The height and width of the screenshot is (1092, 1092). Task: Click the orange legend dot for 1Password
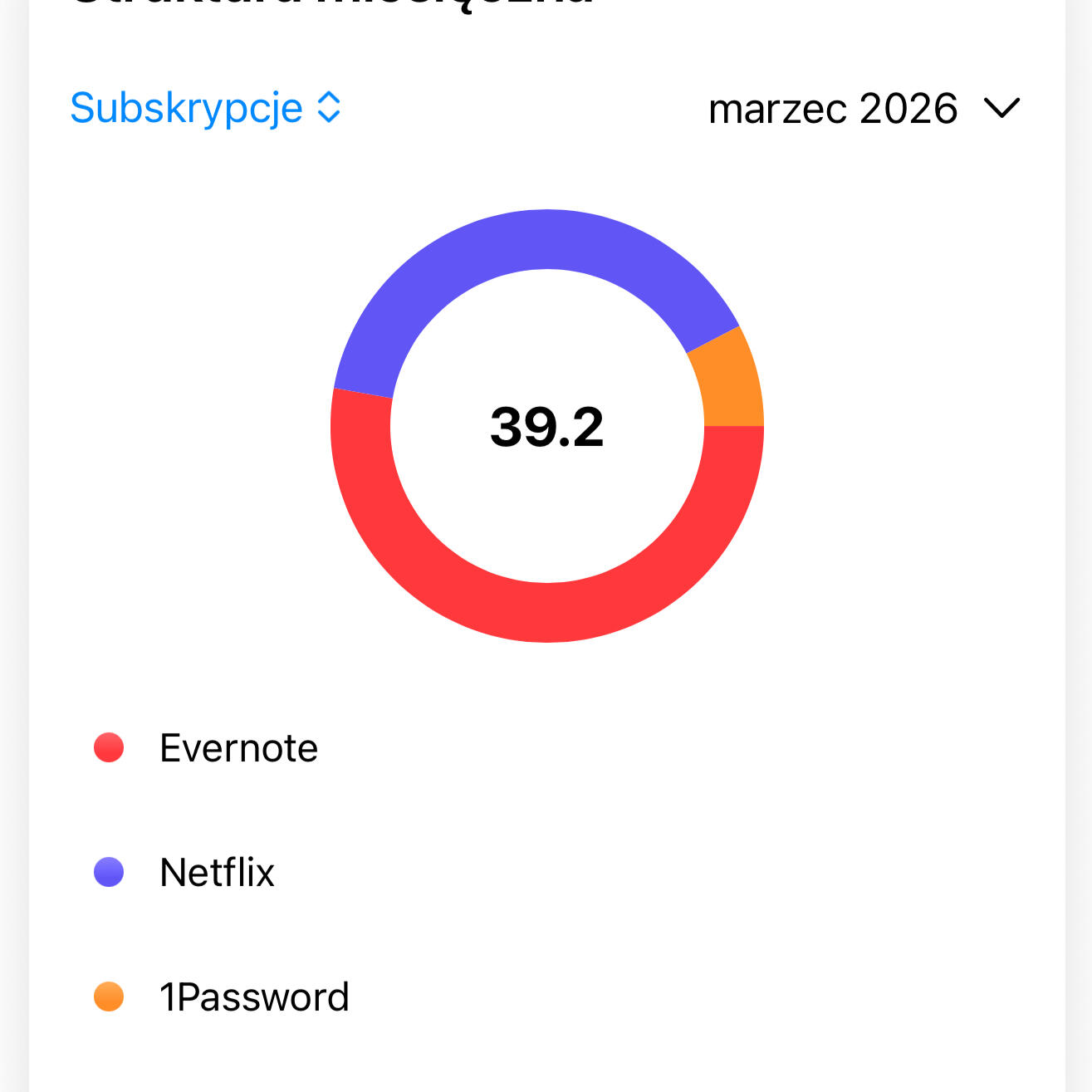tap(109, 997)
